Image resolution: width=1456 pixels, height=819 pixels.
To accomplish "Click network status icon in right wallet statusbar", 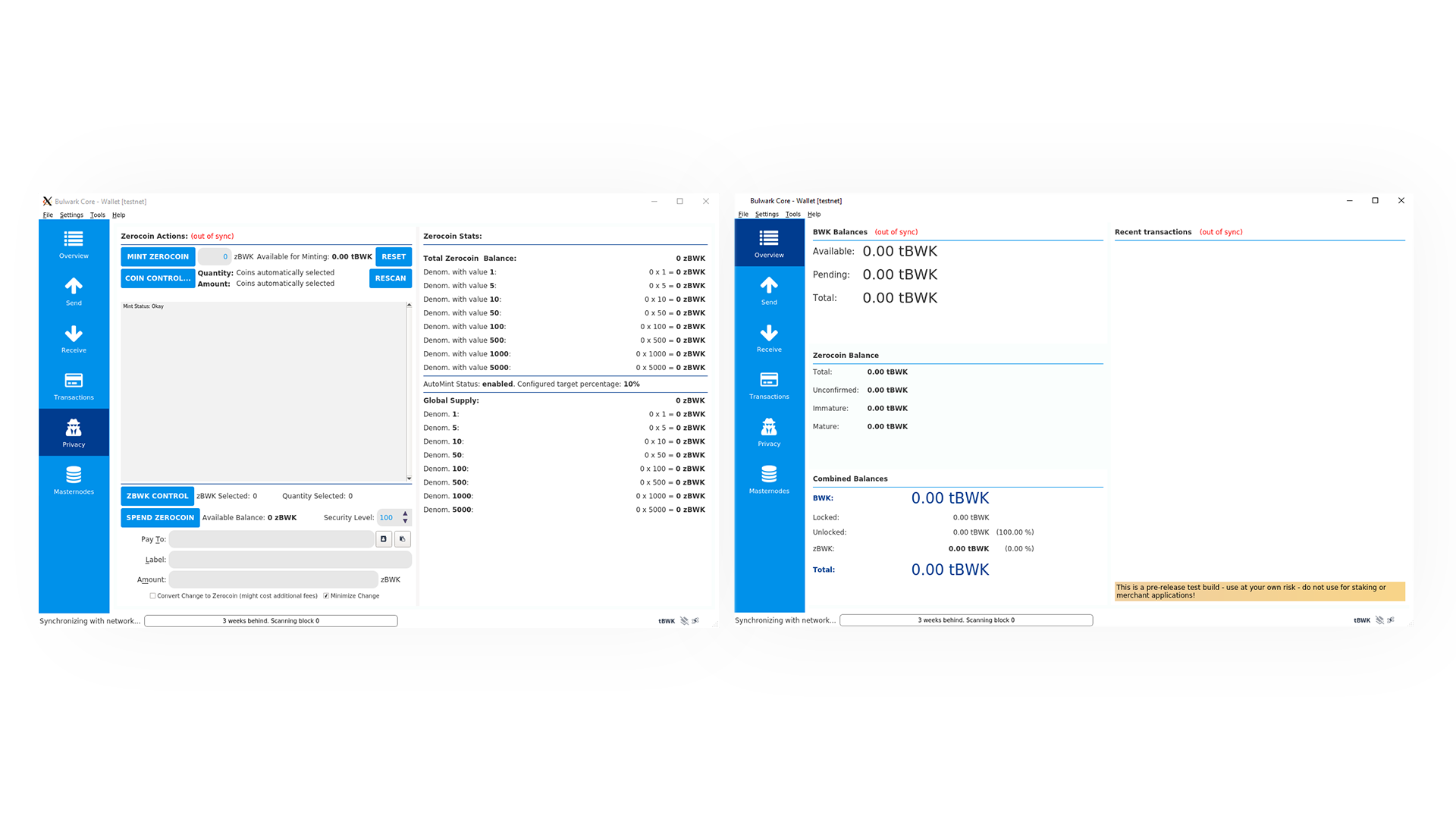I will pos(1391,620).
